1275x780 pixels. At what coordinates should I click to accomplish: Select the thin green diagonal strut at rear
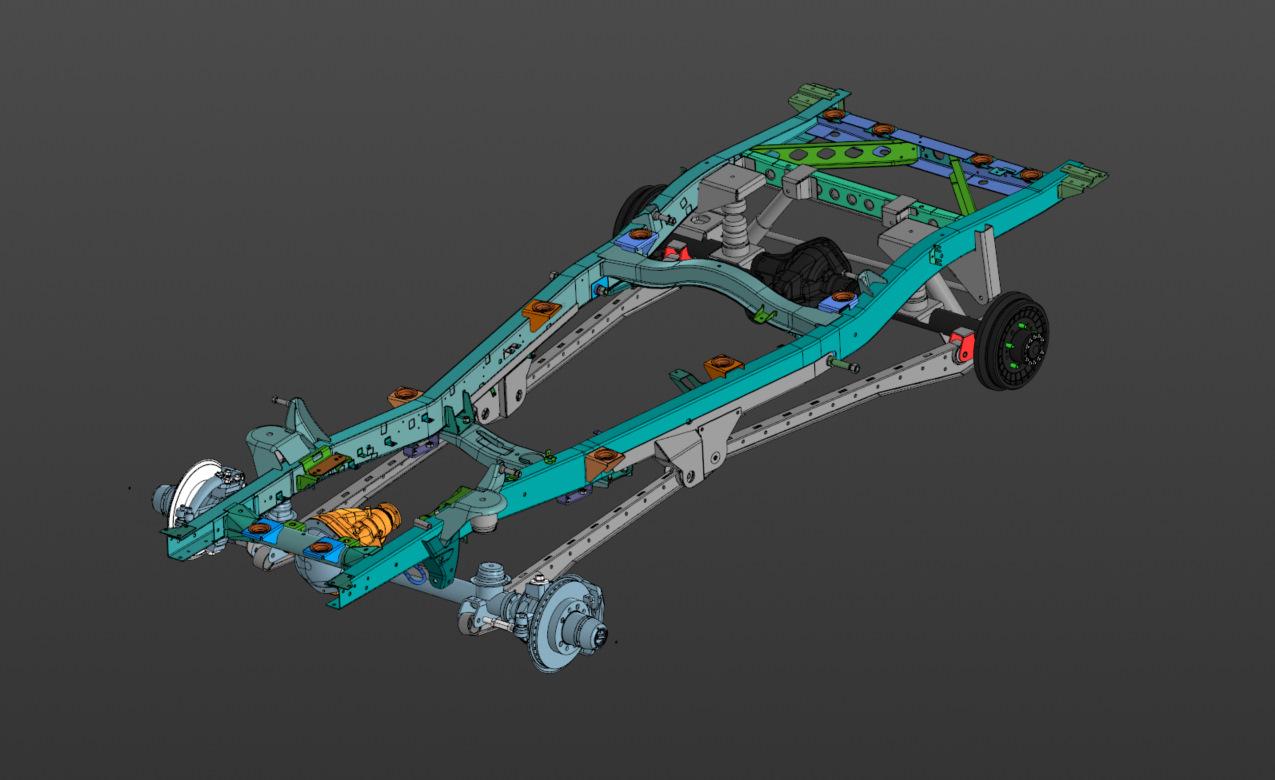tap(962, 188)
